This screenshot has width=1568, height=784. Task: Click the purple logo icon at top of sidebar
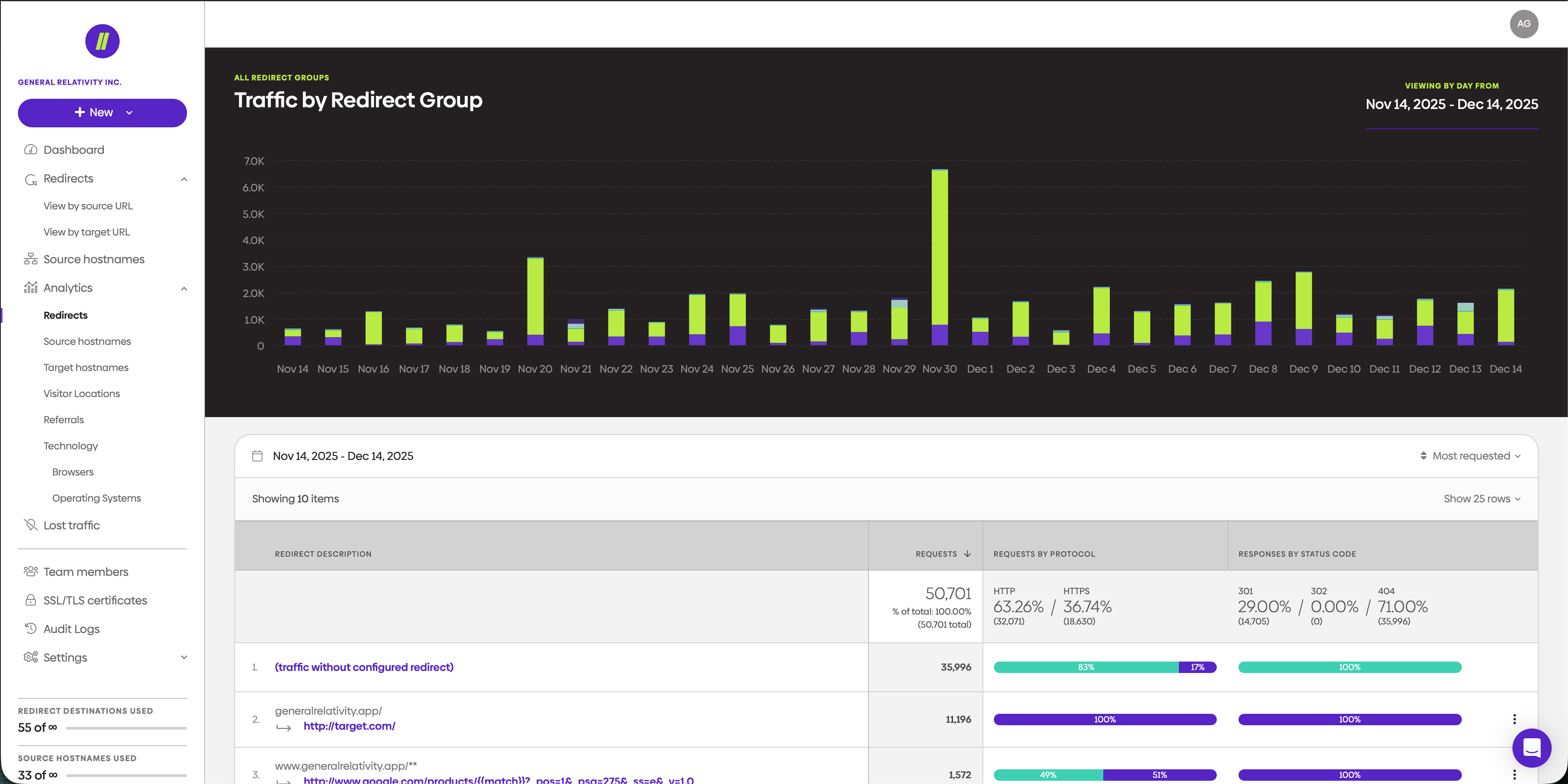pos(102,41)
